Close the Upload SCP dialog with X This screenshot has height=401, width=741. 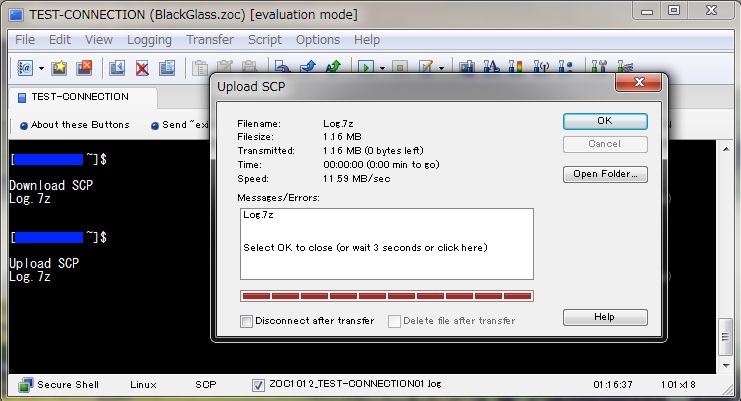[638, 82]
